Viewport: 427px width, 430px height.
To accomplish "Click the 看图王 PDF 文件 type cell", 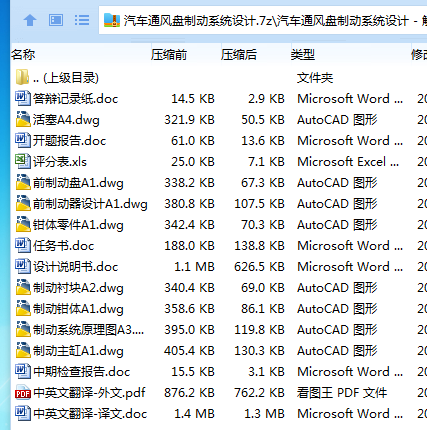I will coord(342,393).
